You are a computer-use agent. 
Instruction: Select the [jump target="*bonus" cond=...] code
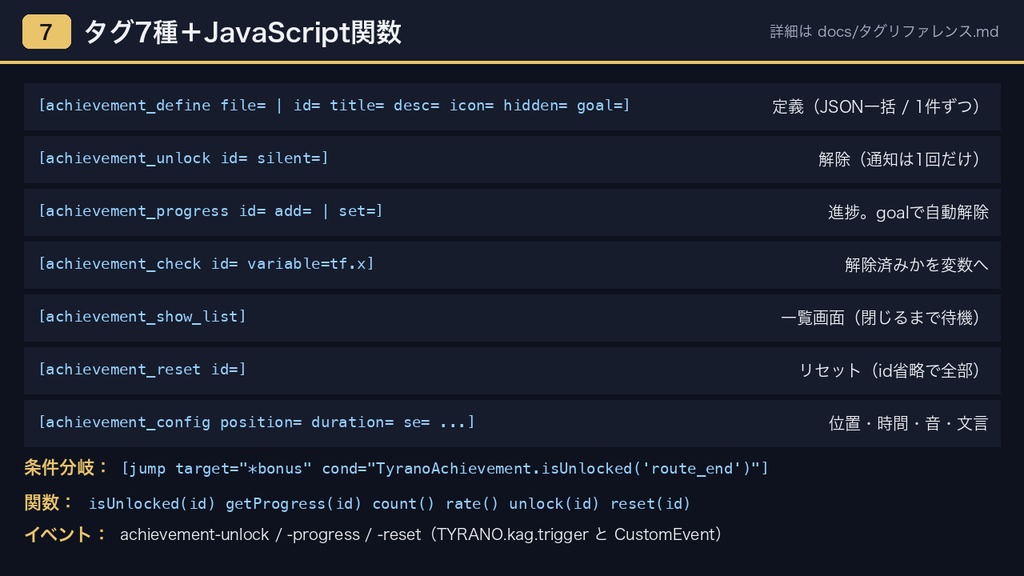click(445, 469)
